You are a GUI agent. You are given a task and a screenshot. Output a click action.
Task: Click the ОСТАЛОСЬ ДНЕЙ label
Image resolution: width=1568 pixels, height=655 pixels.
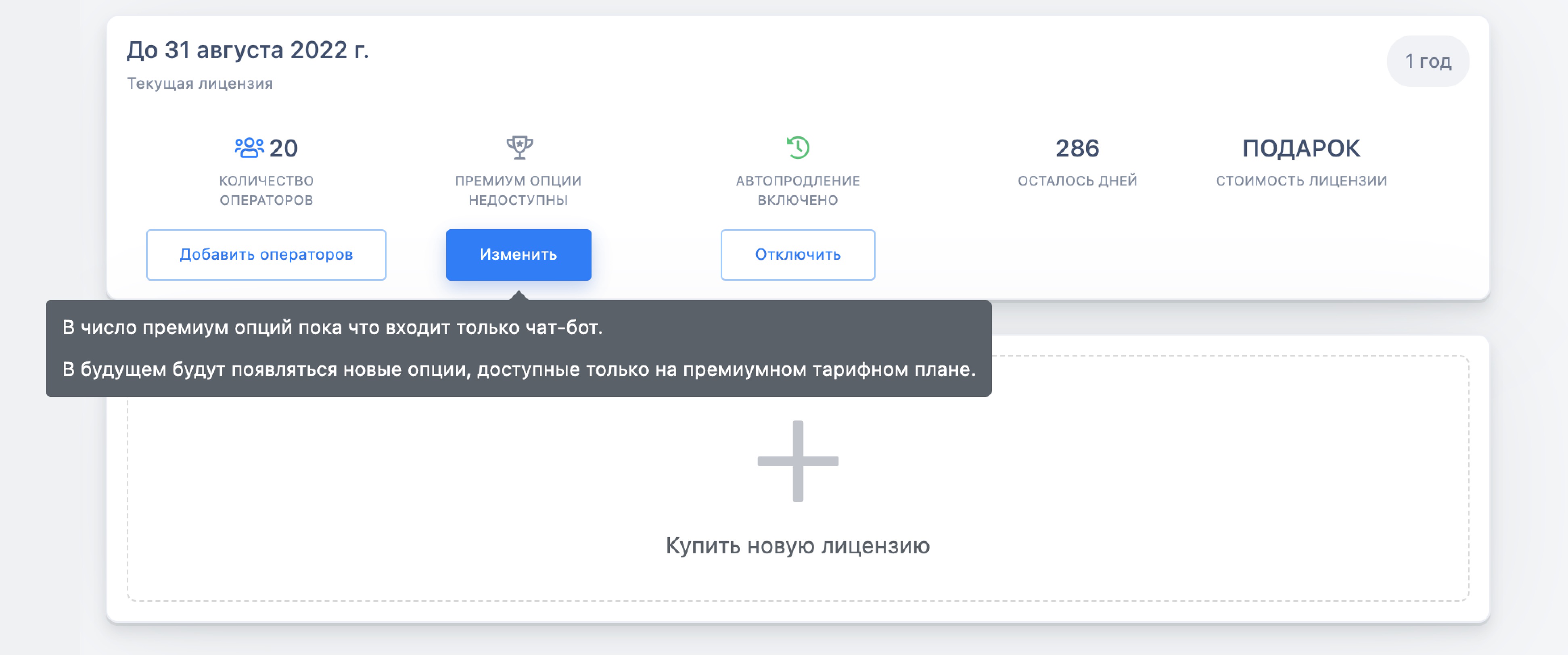pyautogui.click(x=1077, y=181)
